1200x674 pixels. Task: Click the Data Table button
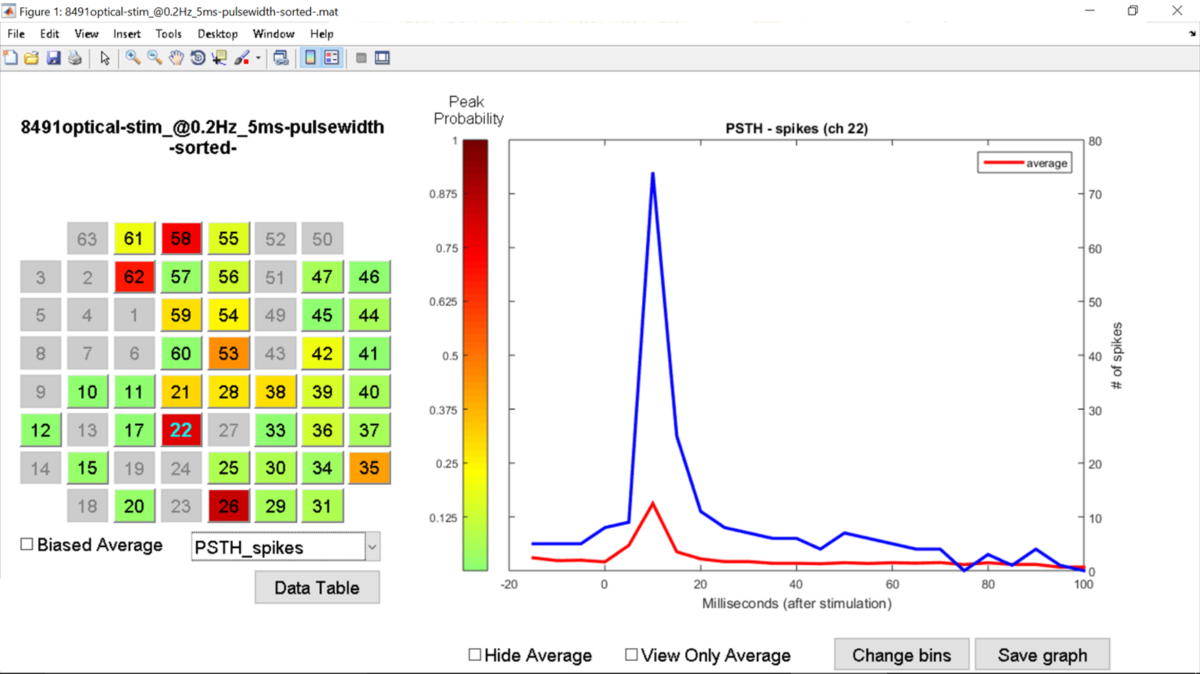click(x=317, y=587)
